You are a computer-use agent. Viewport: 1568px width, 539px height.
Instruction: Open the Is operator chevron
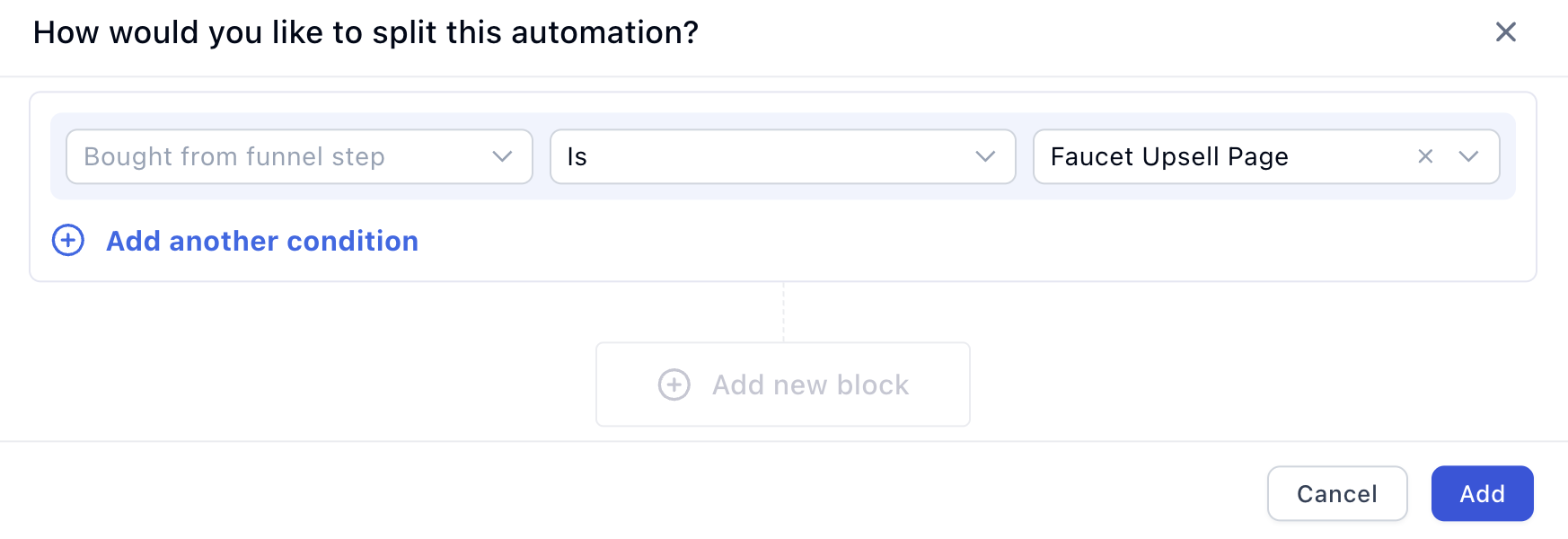point(985,156)
